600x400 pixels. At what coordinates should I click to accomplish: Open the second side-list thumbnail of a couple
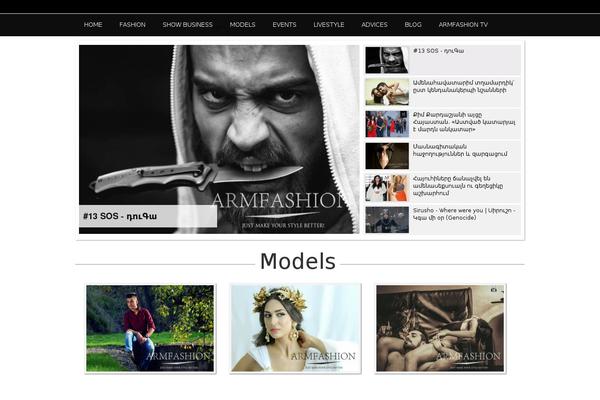(x=387, y=92)
